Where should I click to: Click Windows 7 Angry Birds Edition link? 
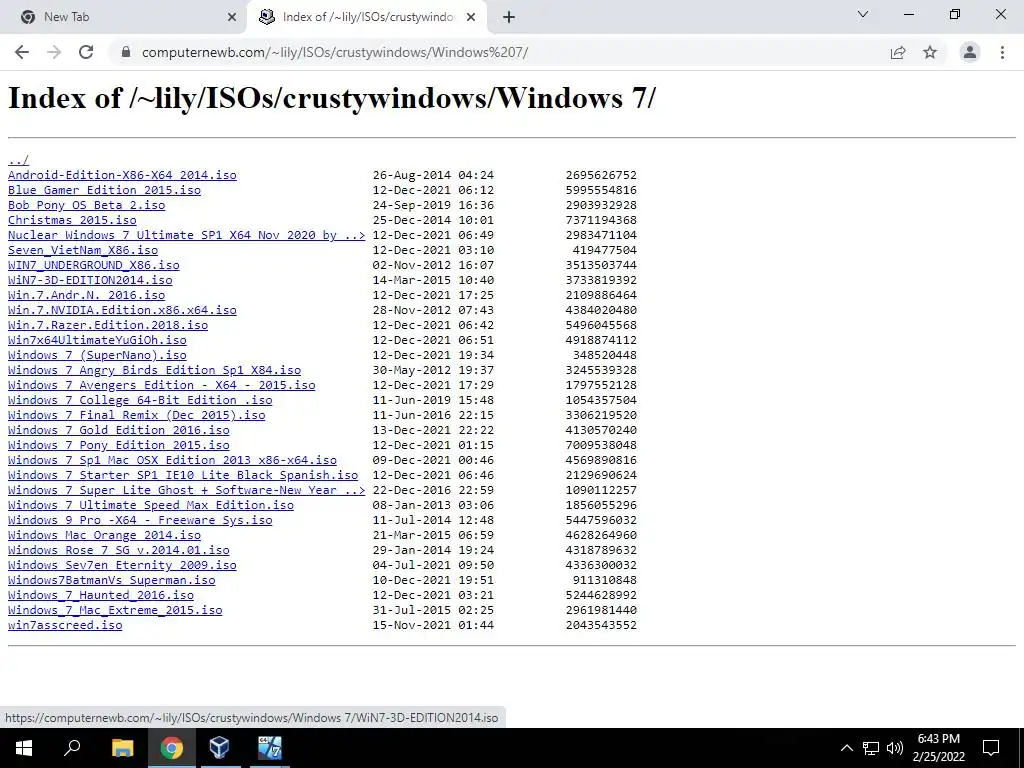coord(154,370)
